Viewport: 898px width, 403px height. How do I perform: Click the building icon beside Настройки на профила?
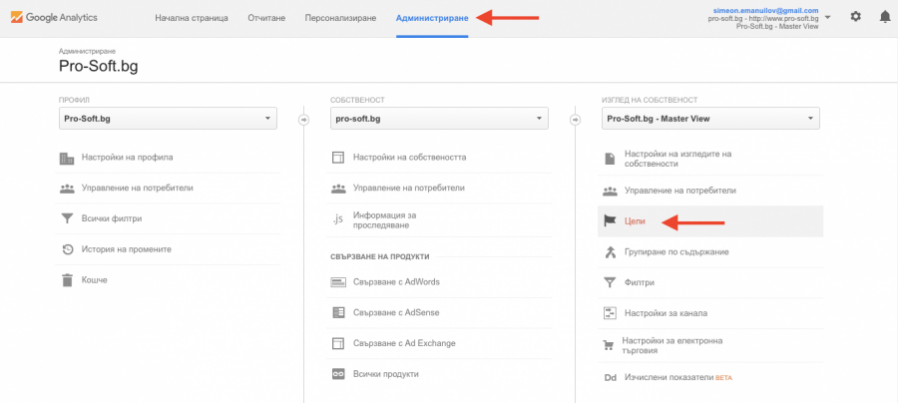[x=67, y=157]
